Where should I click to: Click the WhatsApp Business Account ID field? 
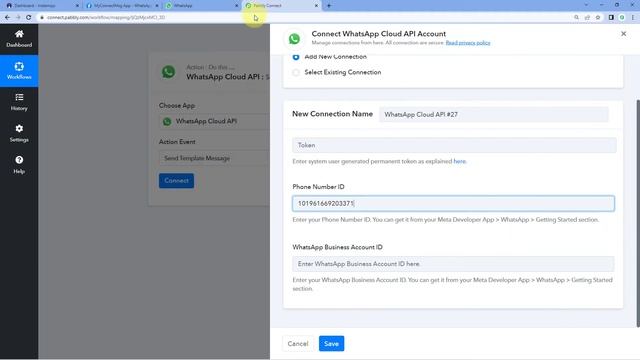point(453,264)
